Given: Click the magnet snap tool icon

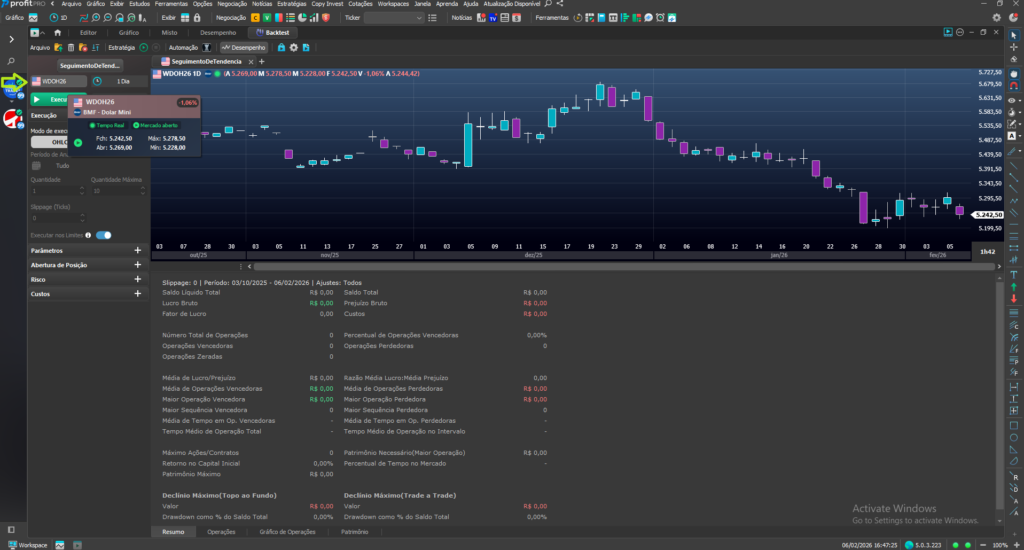Looking at the screenshot, I should click(x=1014, y=87).
